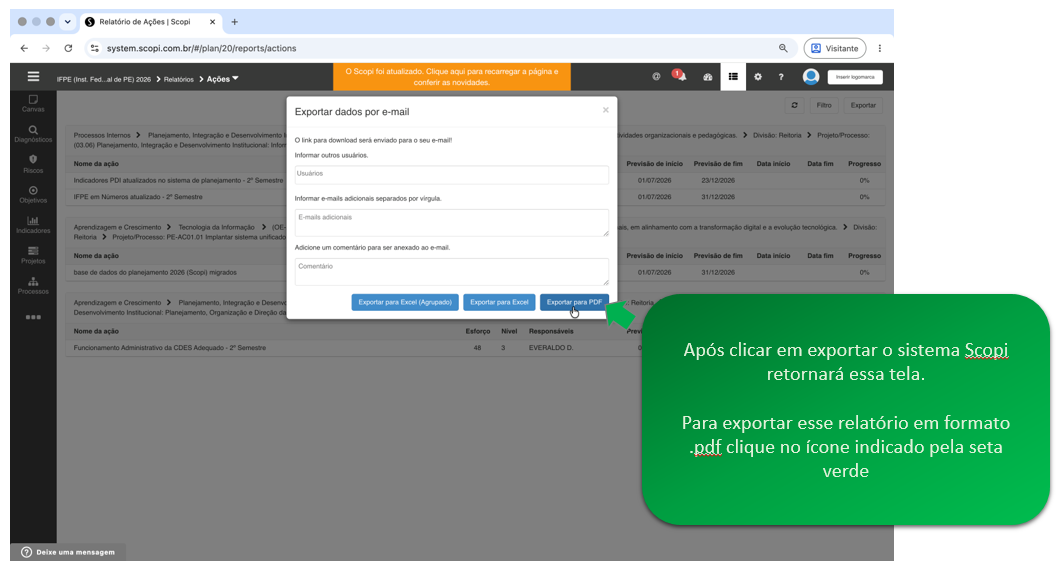Open Processos in the sidebar
The width and height of the screenshot is (1061, 581).
click(33, 285)
